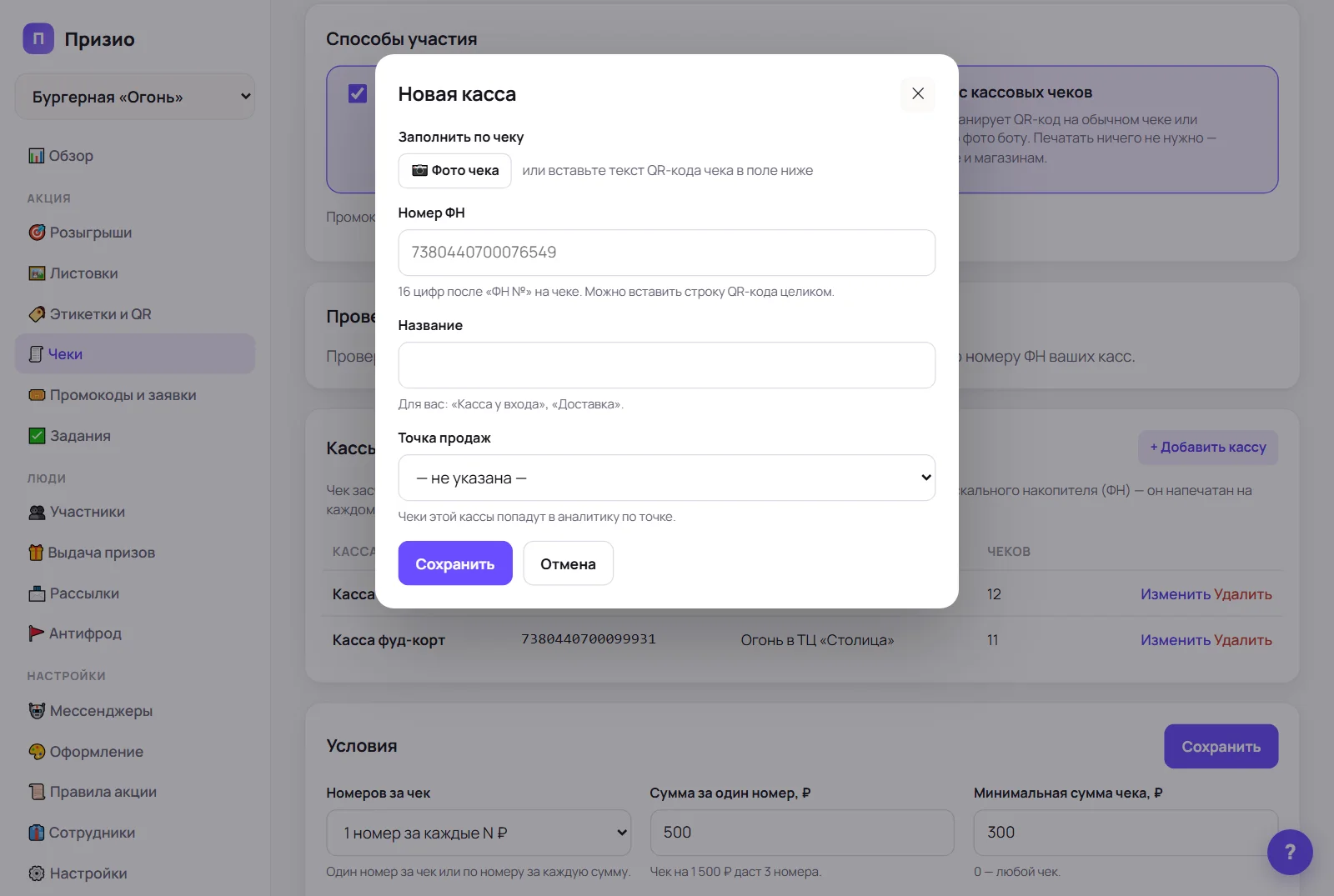Open Промокоды и заявки ticket icon

(x=37, y=395)
